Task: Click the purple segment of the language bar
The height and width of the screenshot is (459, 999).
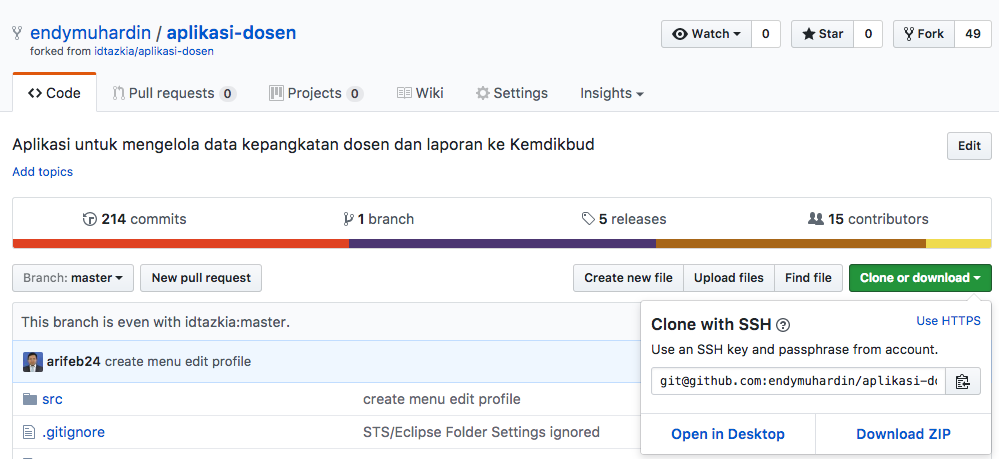Action: 503,244
